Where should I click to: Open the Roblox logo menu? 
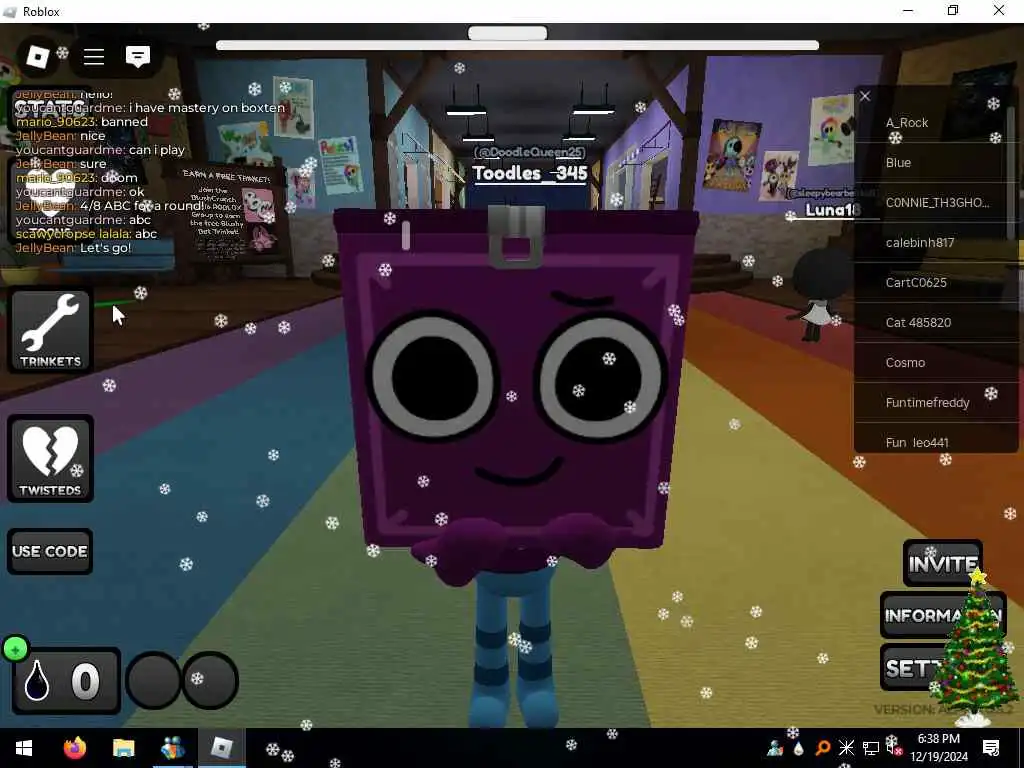[37, 57]
